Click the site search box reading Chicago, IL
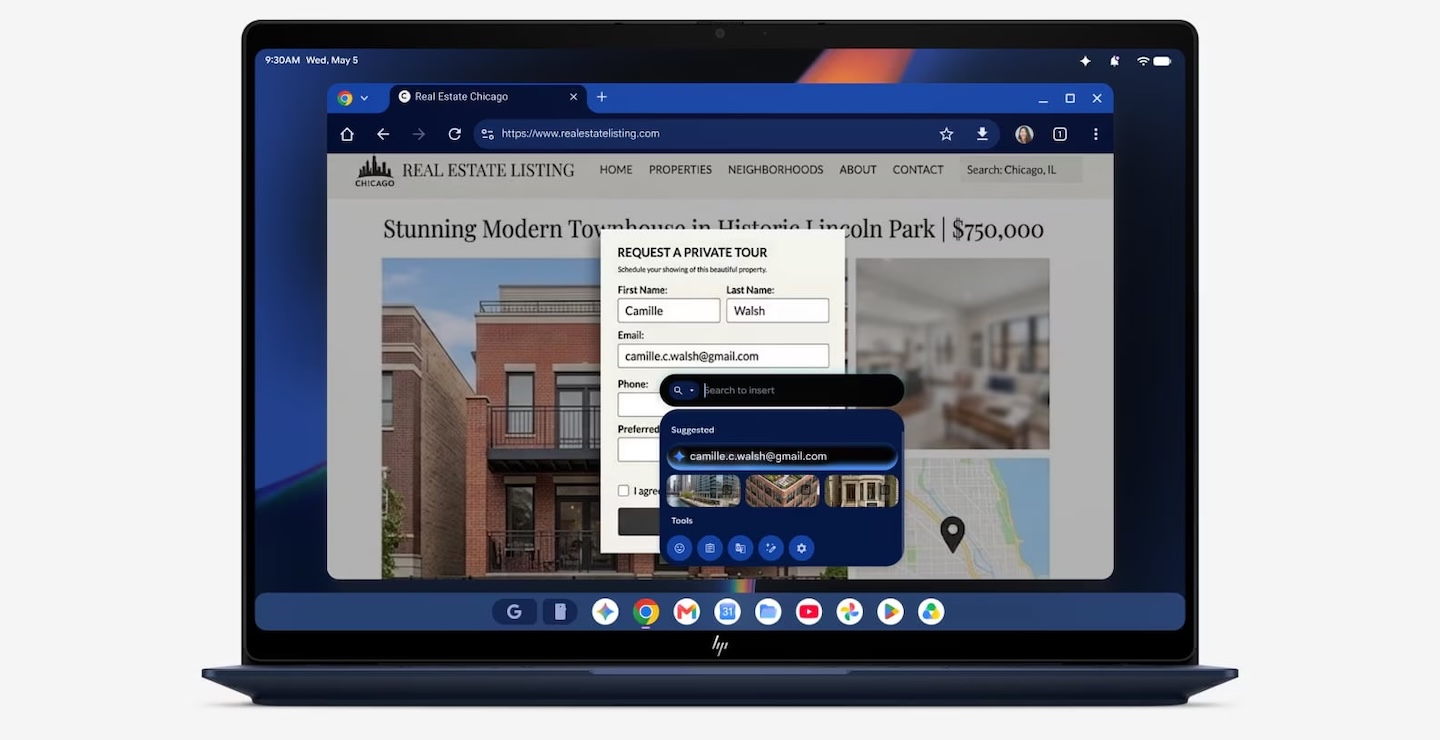Screen dimensions: 1440x740 1021,170
